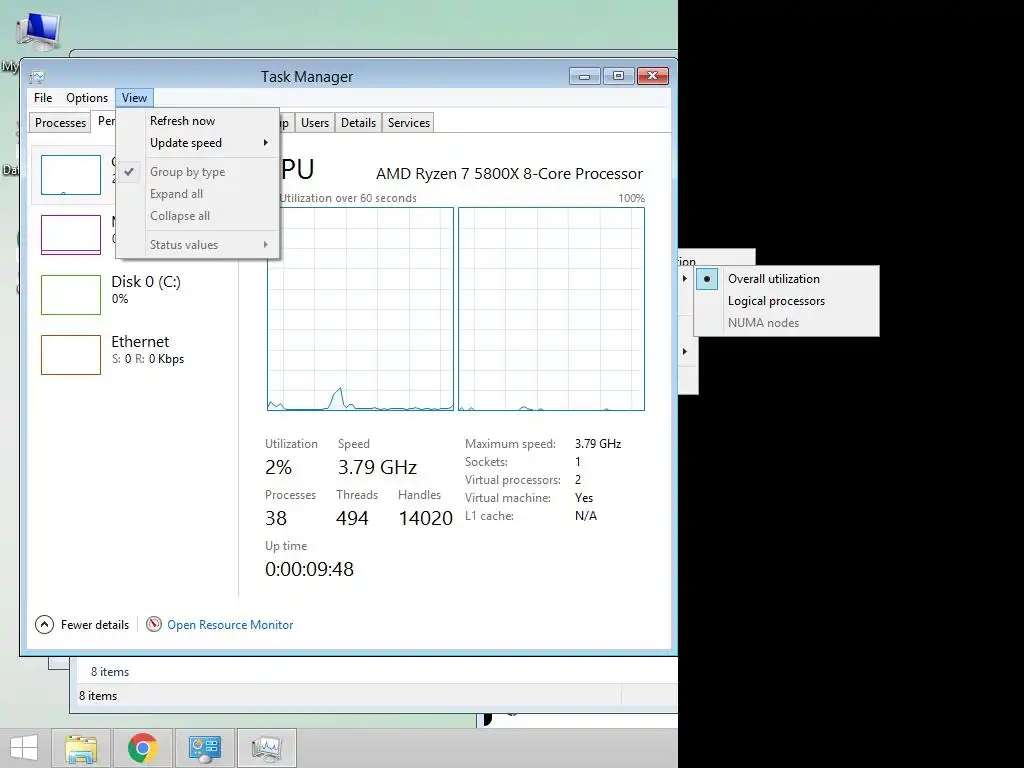
Task: Expand the Status values submenu
Action: (x=198, y=245)
